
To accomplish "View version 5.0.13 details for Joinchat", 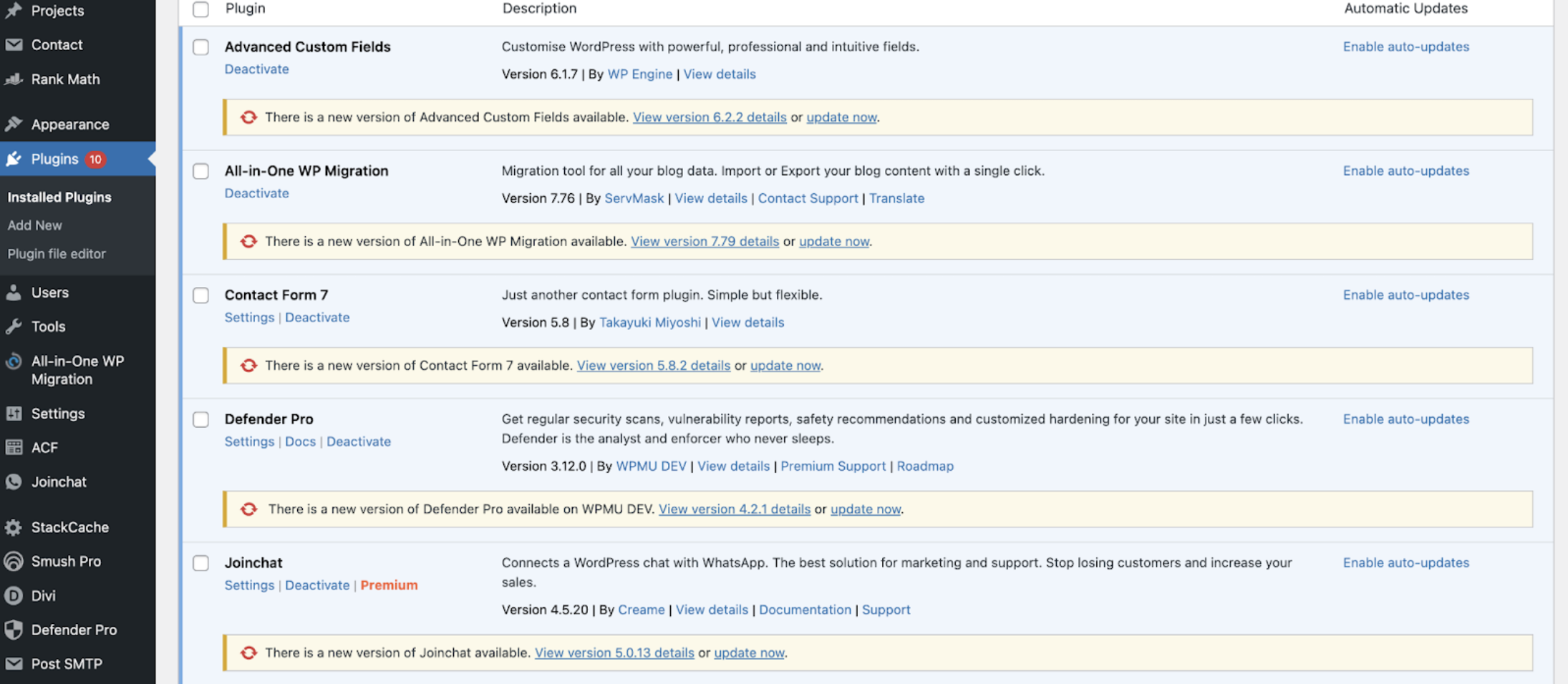I will pyautogui.click(x=614, y=653).
